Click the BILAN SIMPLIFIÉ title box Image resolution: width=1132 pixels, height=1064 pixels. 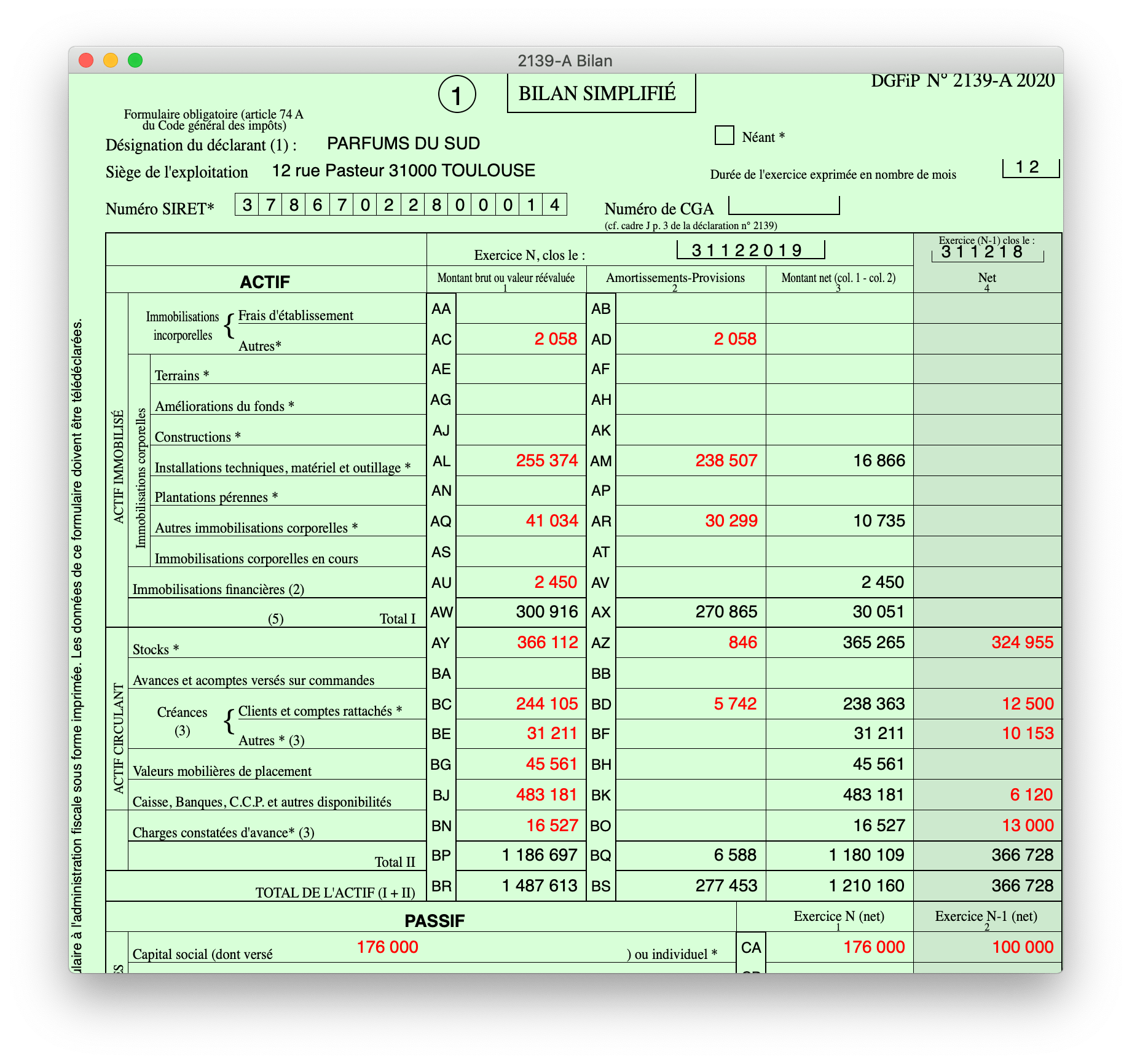point(601,93)
